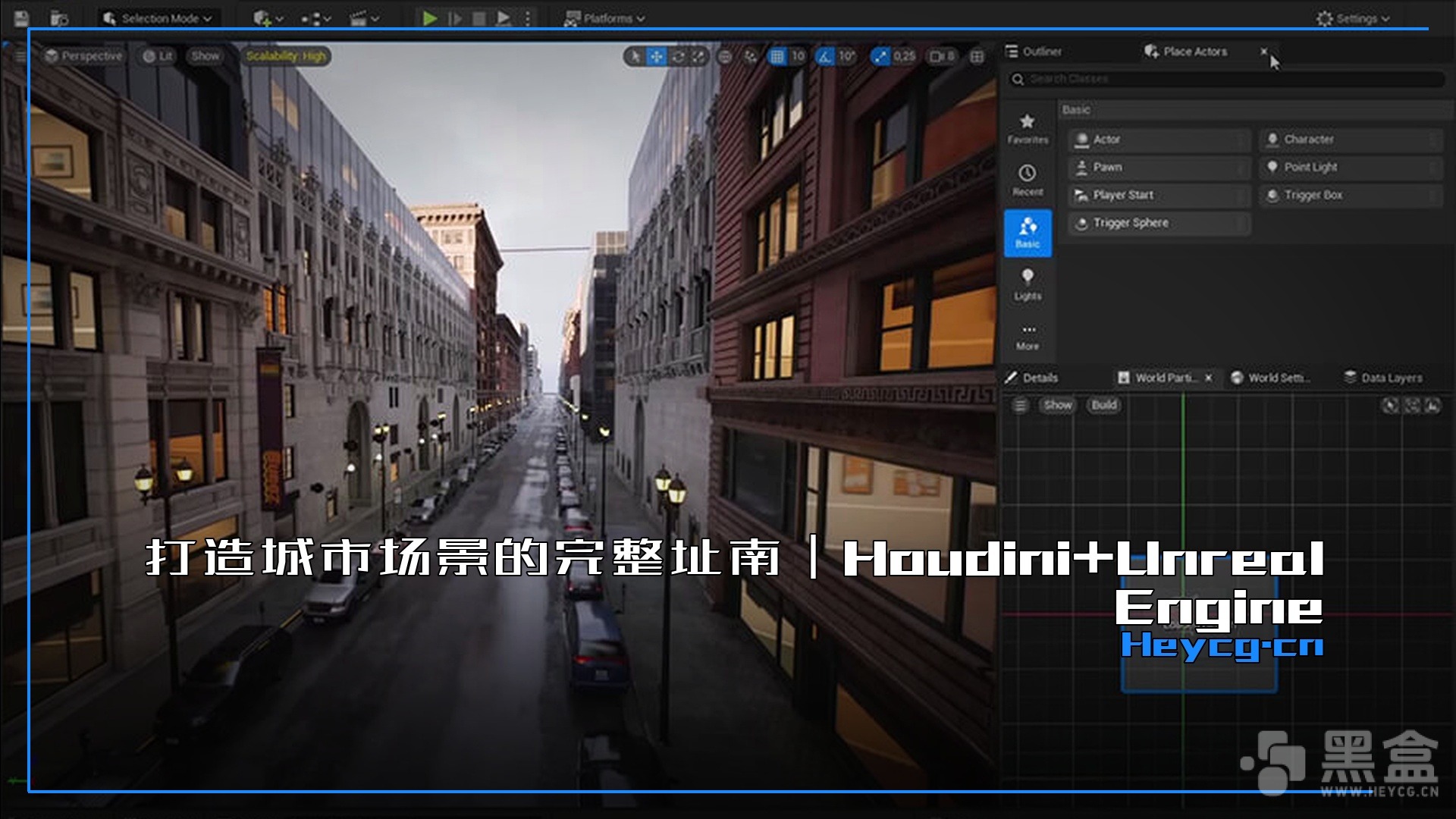Open the Add content cube dropdown
The width and height of the screenshot is (1456, 819).
pyautogui.click(x=268, y=18)
